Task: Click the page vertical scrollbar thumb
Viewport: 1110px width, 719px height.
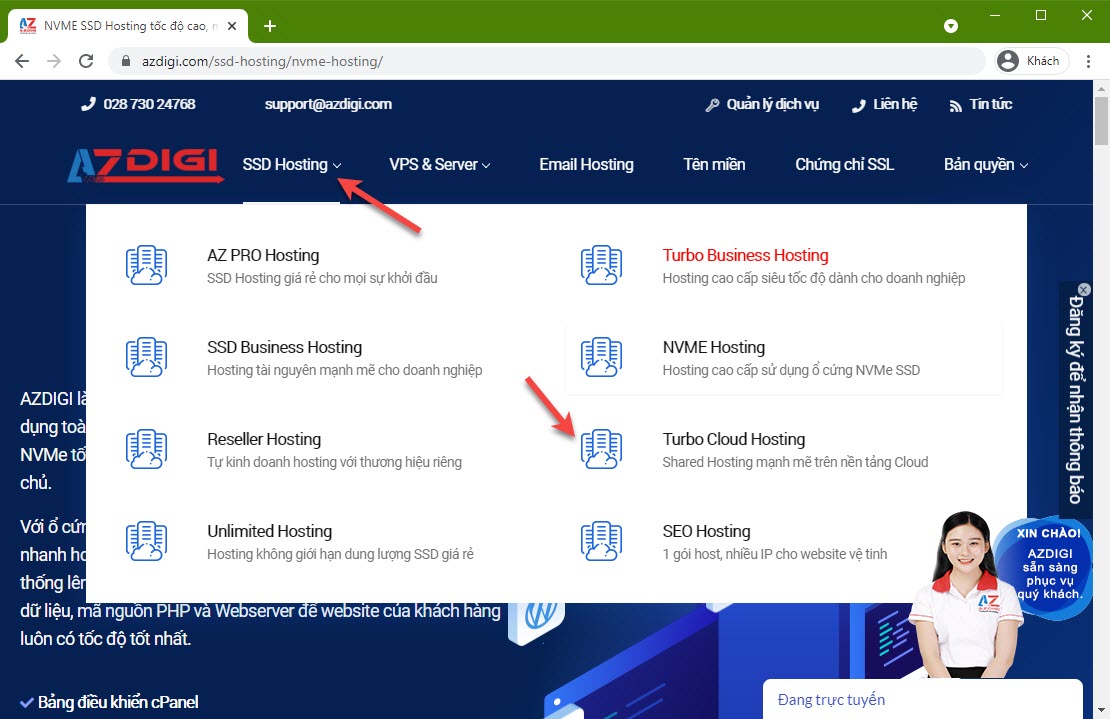Action: [x=1101, y=120]
